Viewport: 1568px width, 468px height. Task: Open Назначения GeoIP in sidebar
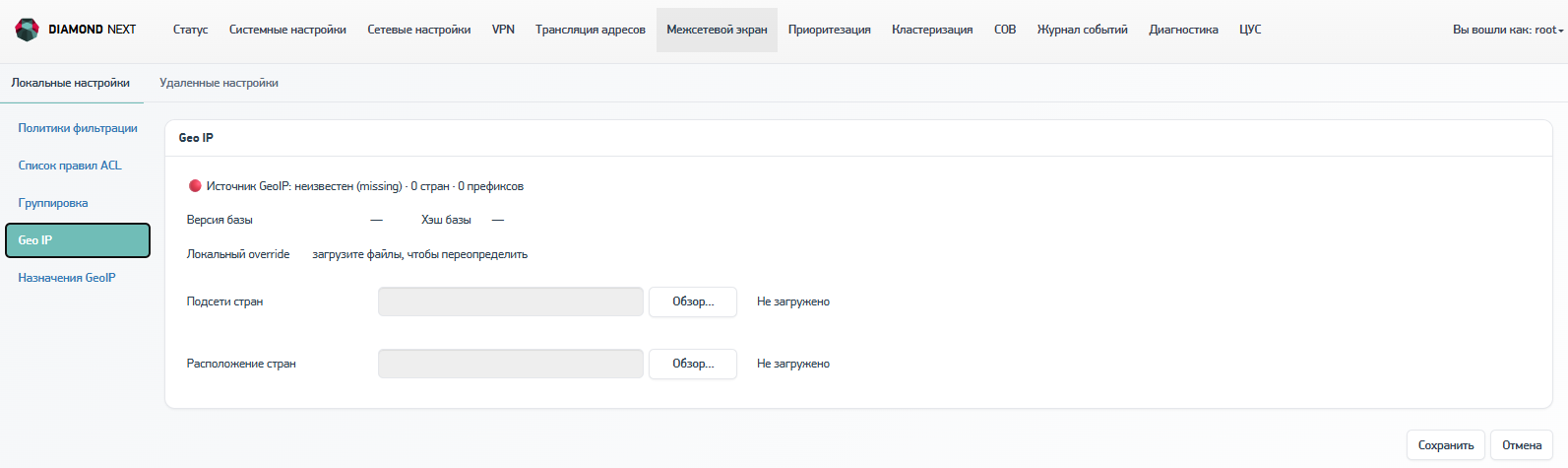pos(67,278)
